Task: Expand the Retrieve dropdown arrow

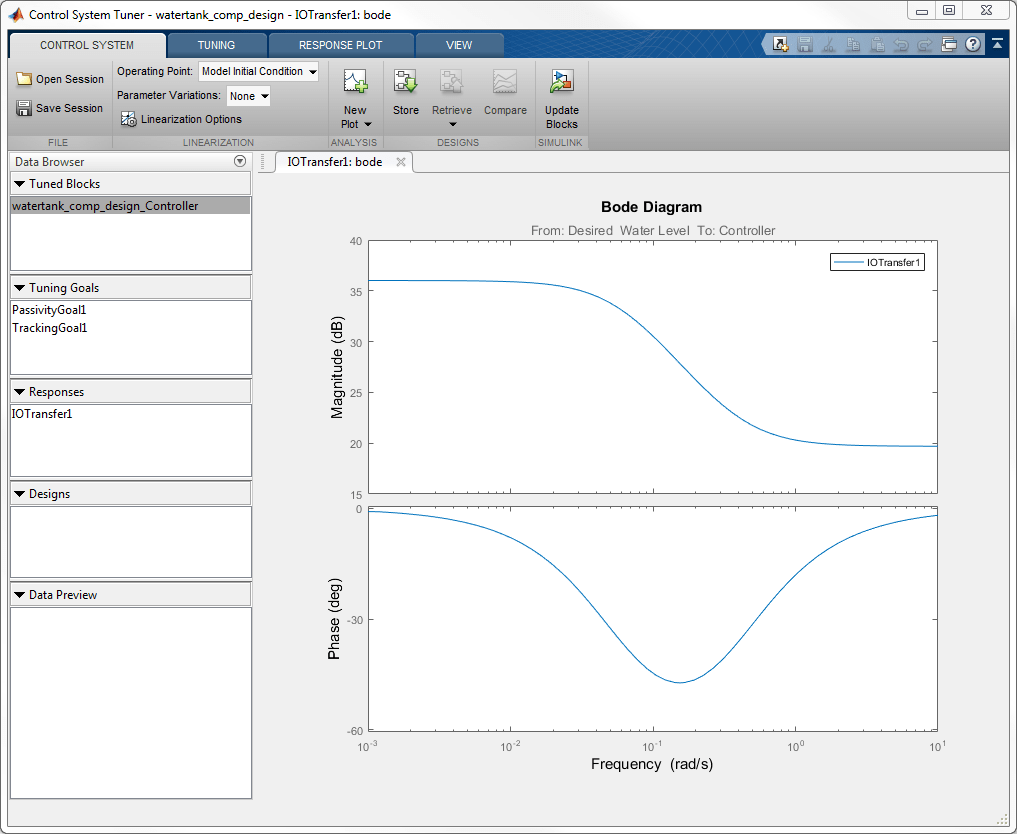Action: coord(453,125)
